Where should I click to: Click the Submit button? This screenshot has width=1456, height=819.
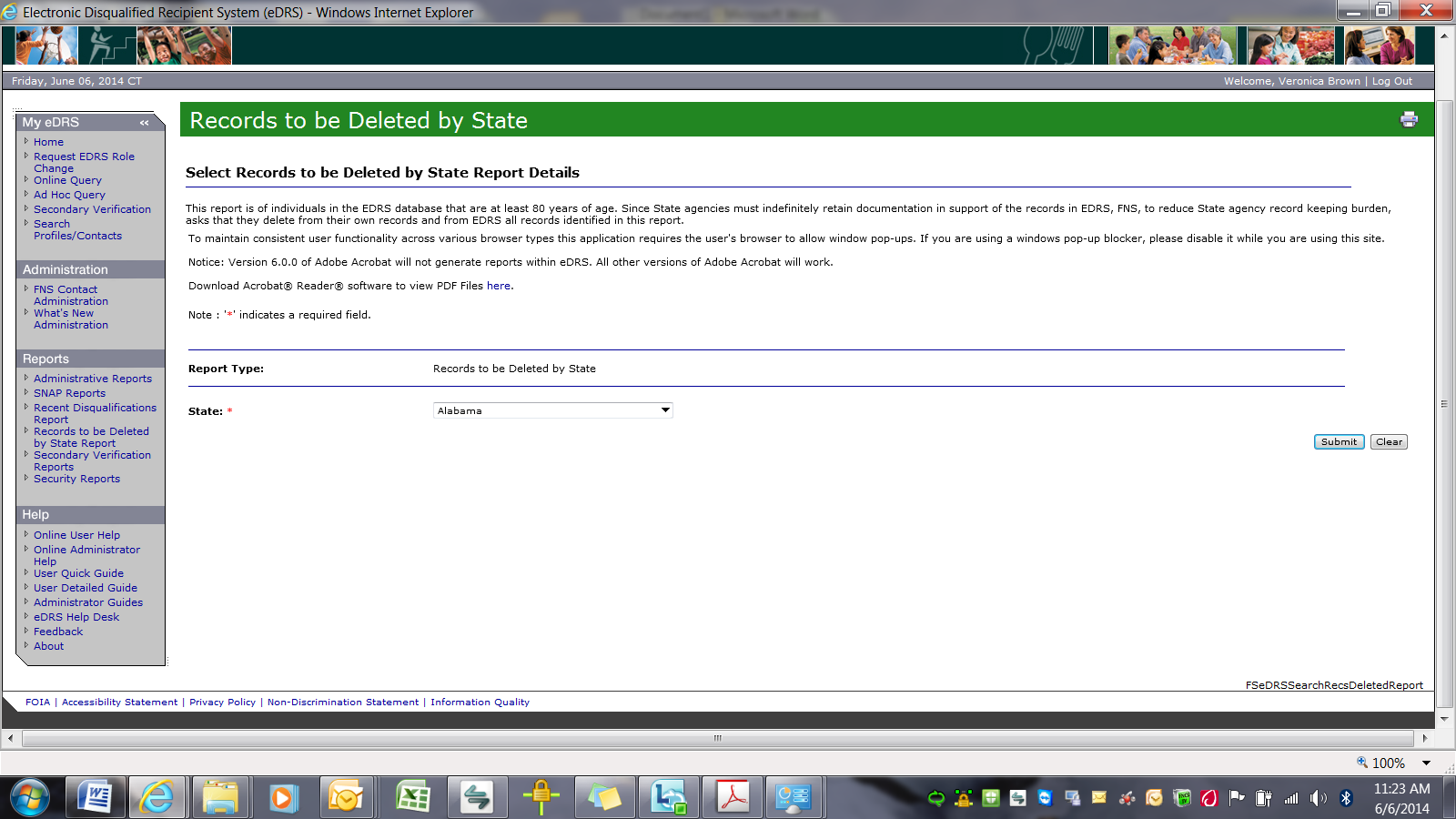coord(1339,442)
